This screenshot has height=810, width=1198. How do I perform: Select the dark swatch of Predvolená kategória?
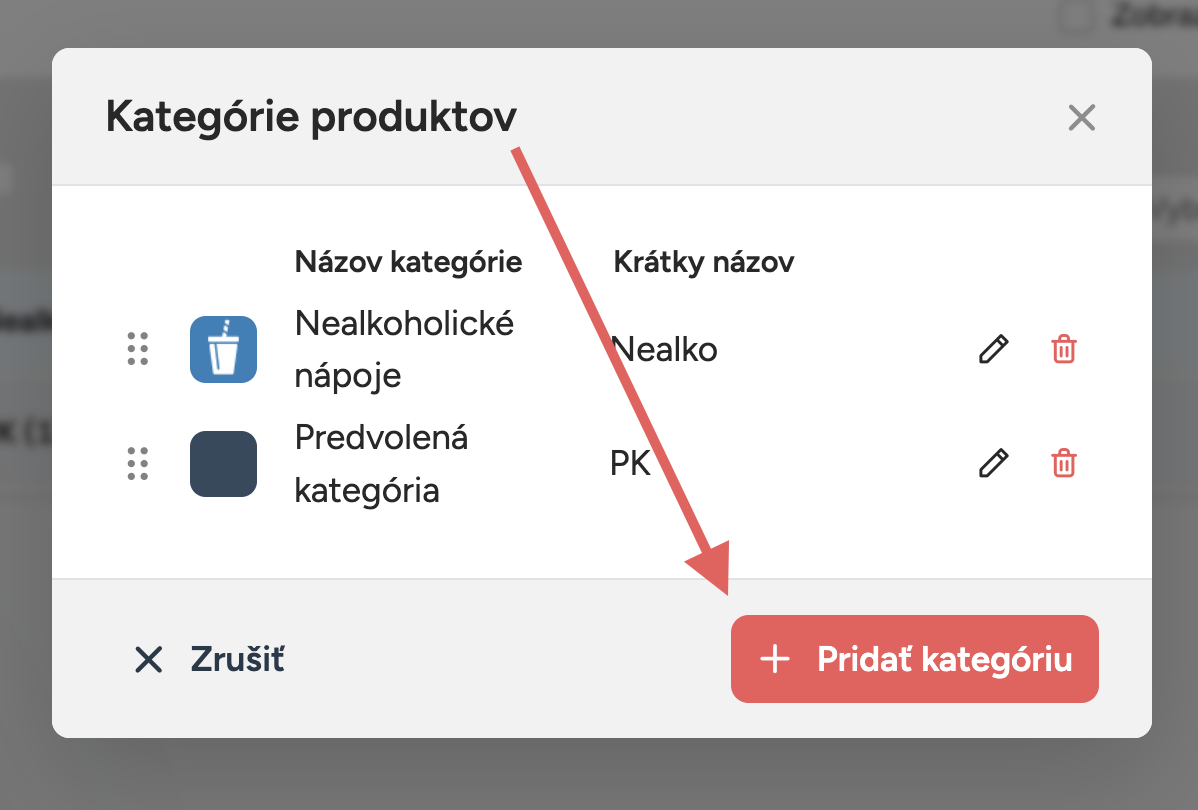(223, 464)
